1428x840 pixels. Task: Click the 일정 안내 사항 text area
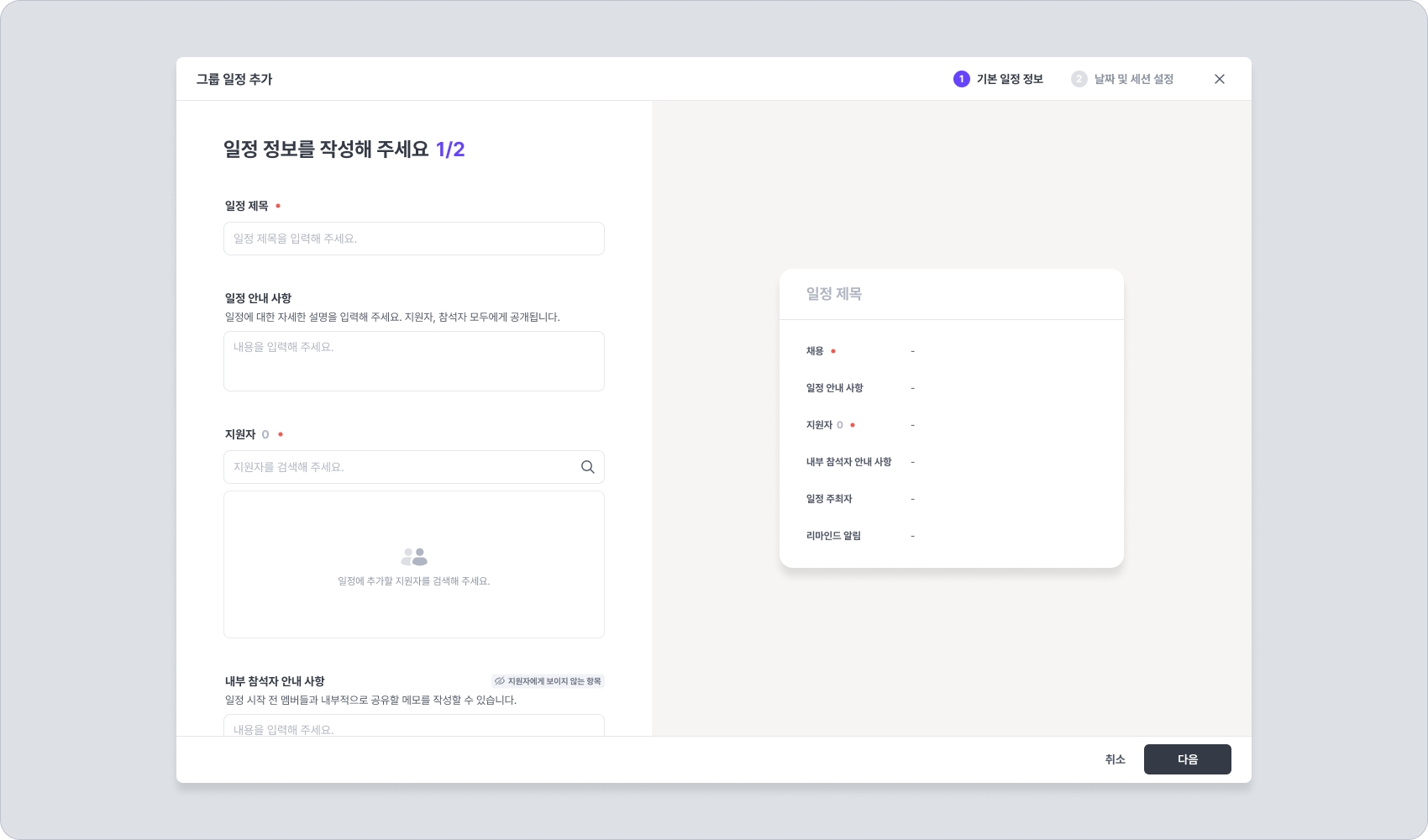(413, 361)
